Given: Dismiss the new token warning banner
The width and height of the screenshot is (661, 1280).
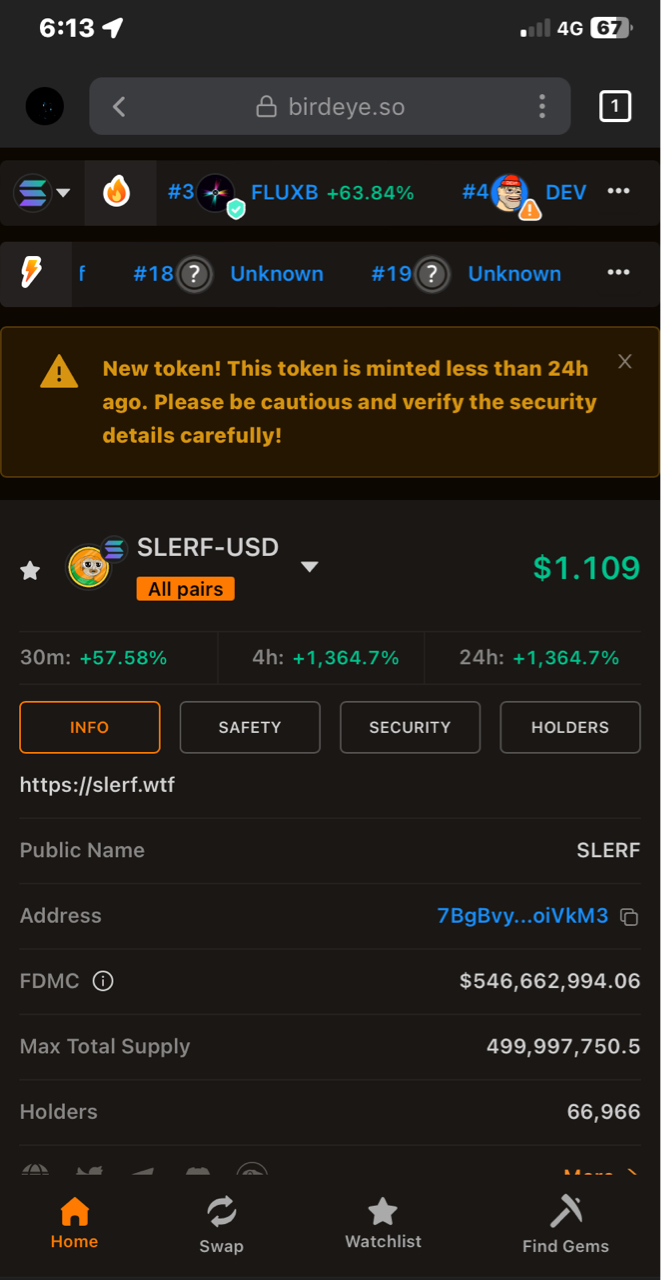Looking at the screenshot, I should click(x=625, y=362).
